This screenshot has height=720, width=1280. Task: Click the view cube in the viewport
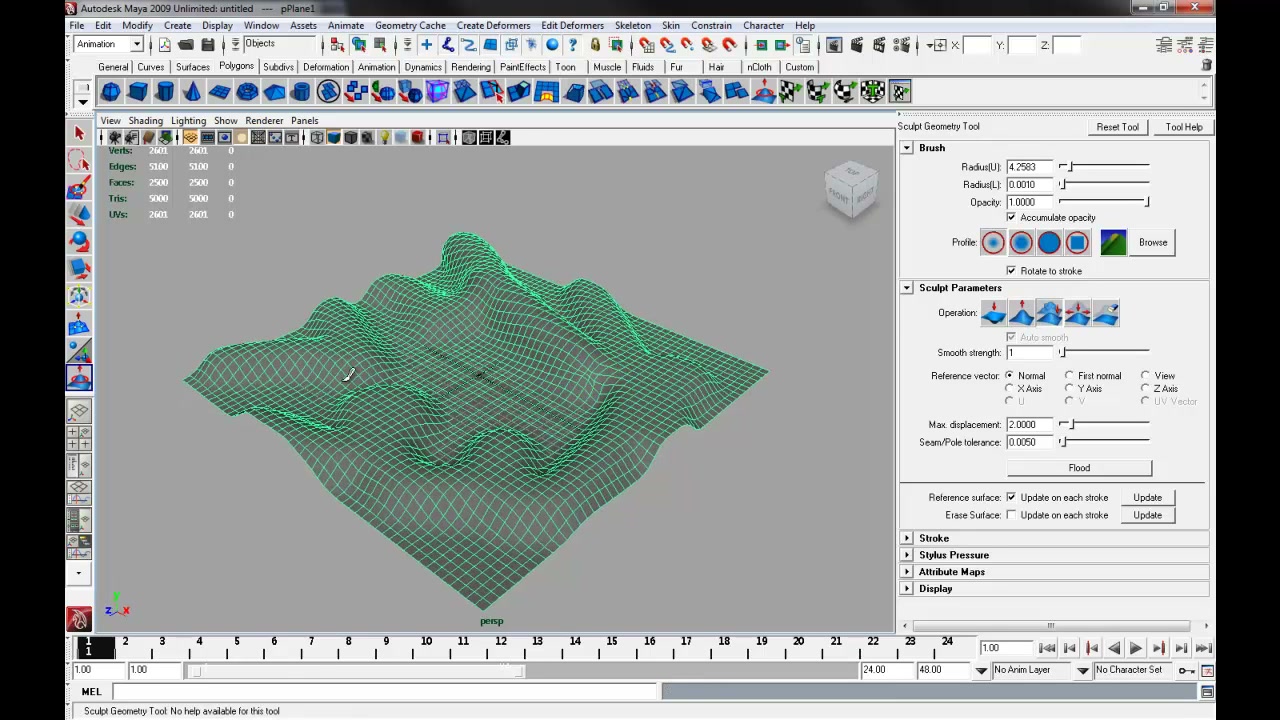coord(852,188)
